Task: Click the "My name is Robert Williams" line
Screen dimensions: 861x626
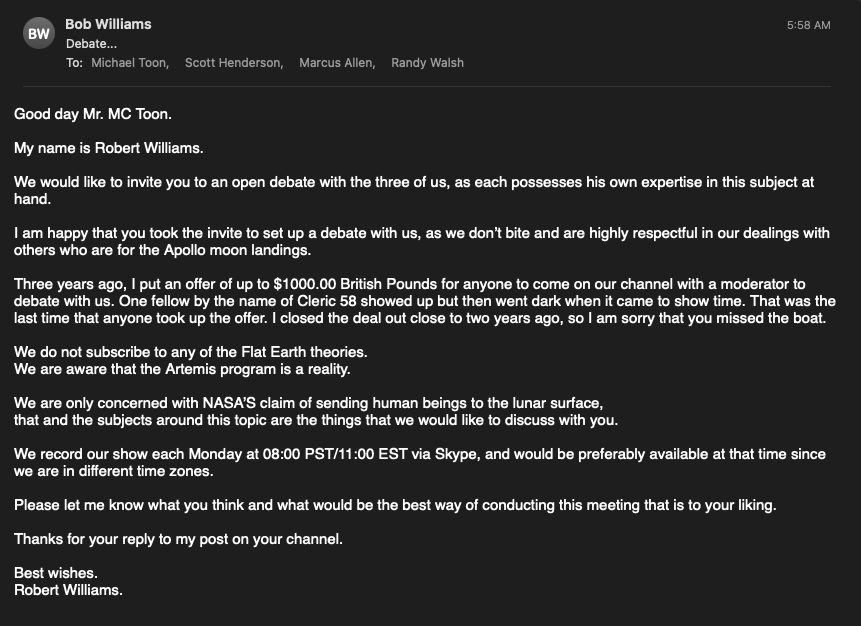Action: pyautogui.click(x=109, y=148)
